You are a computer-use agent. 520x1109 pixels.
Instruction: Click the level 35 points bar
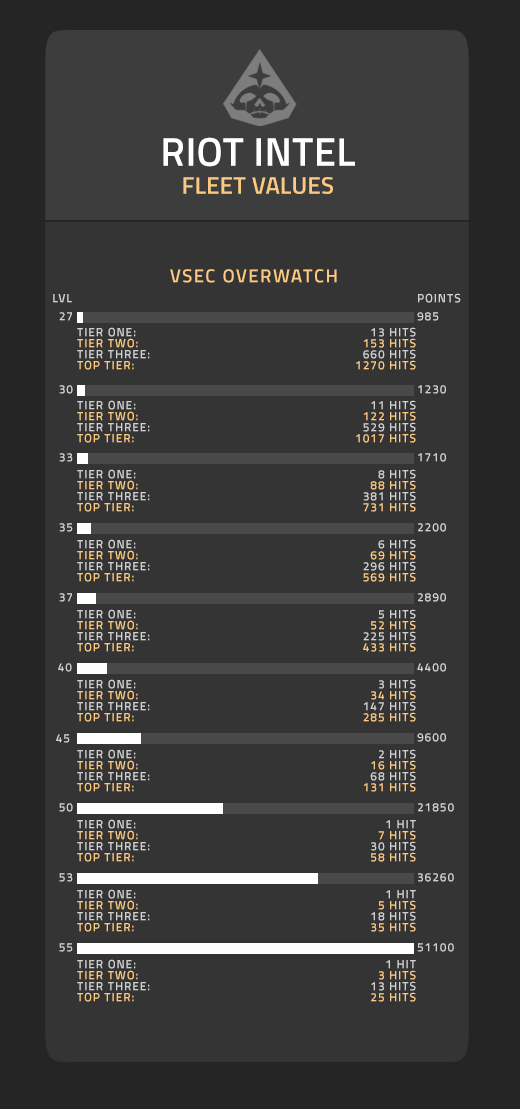(245, 528)
